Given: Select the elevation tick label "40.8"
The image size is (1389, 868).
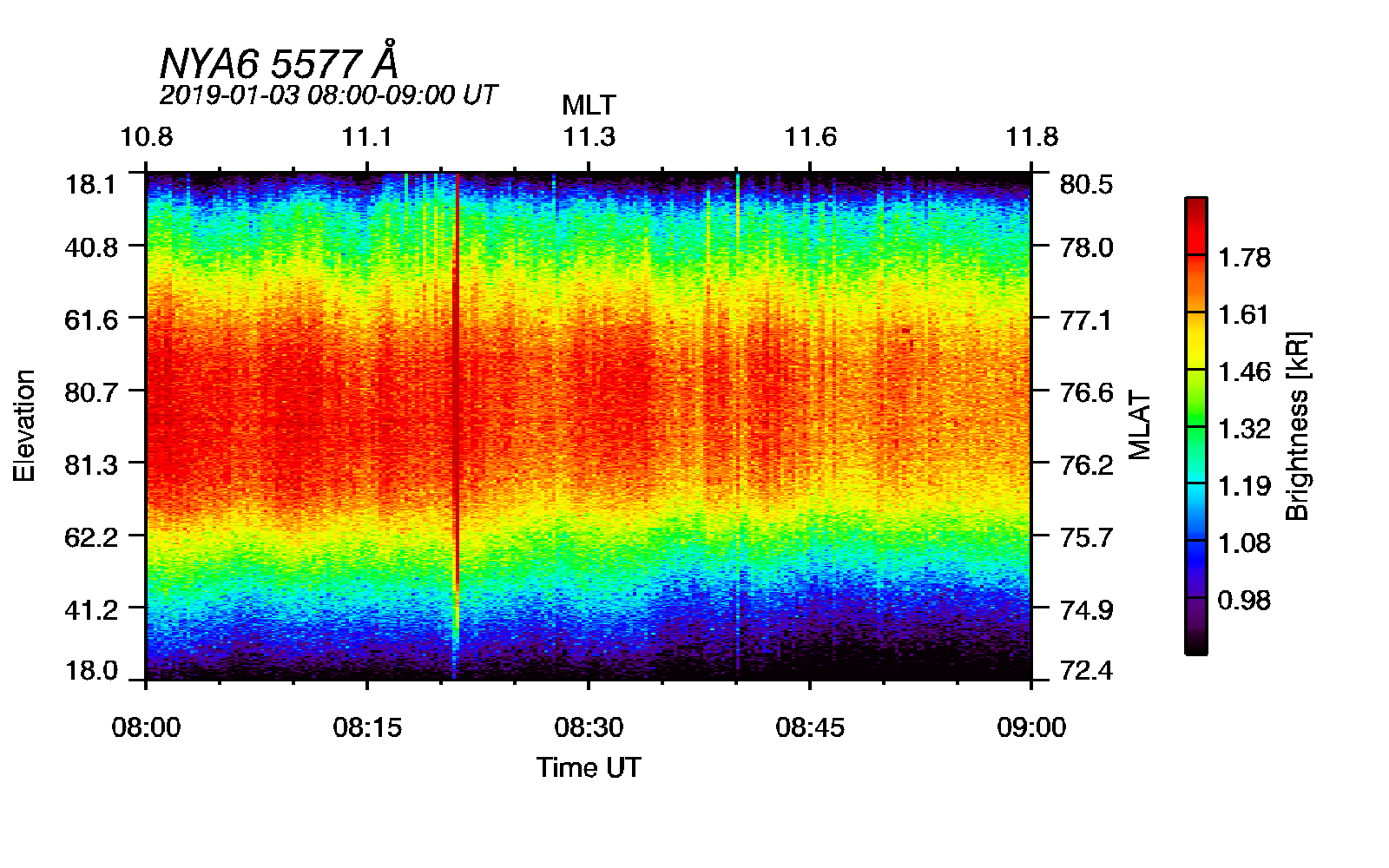Looking at the screenshot, I should coord(91,247).
